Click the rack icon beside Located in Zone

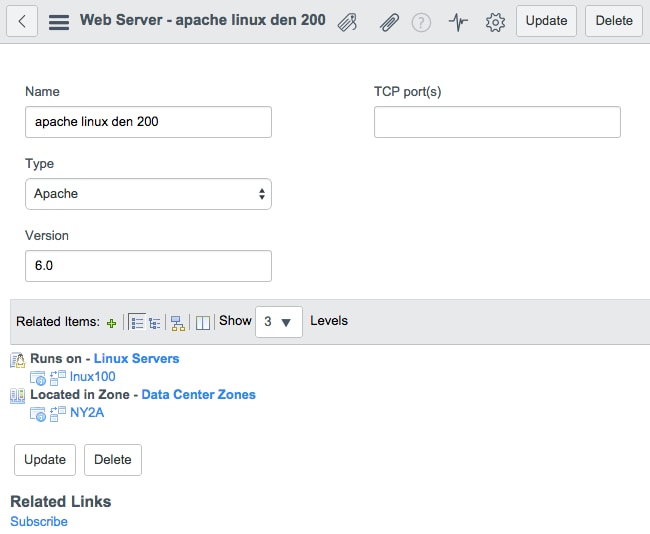point(17,396)
